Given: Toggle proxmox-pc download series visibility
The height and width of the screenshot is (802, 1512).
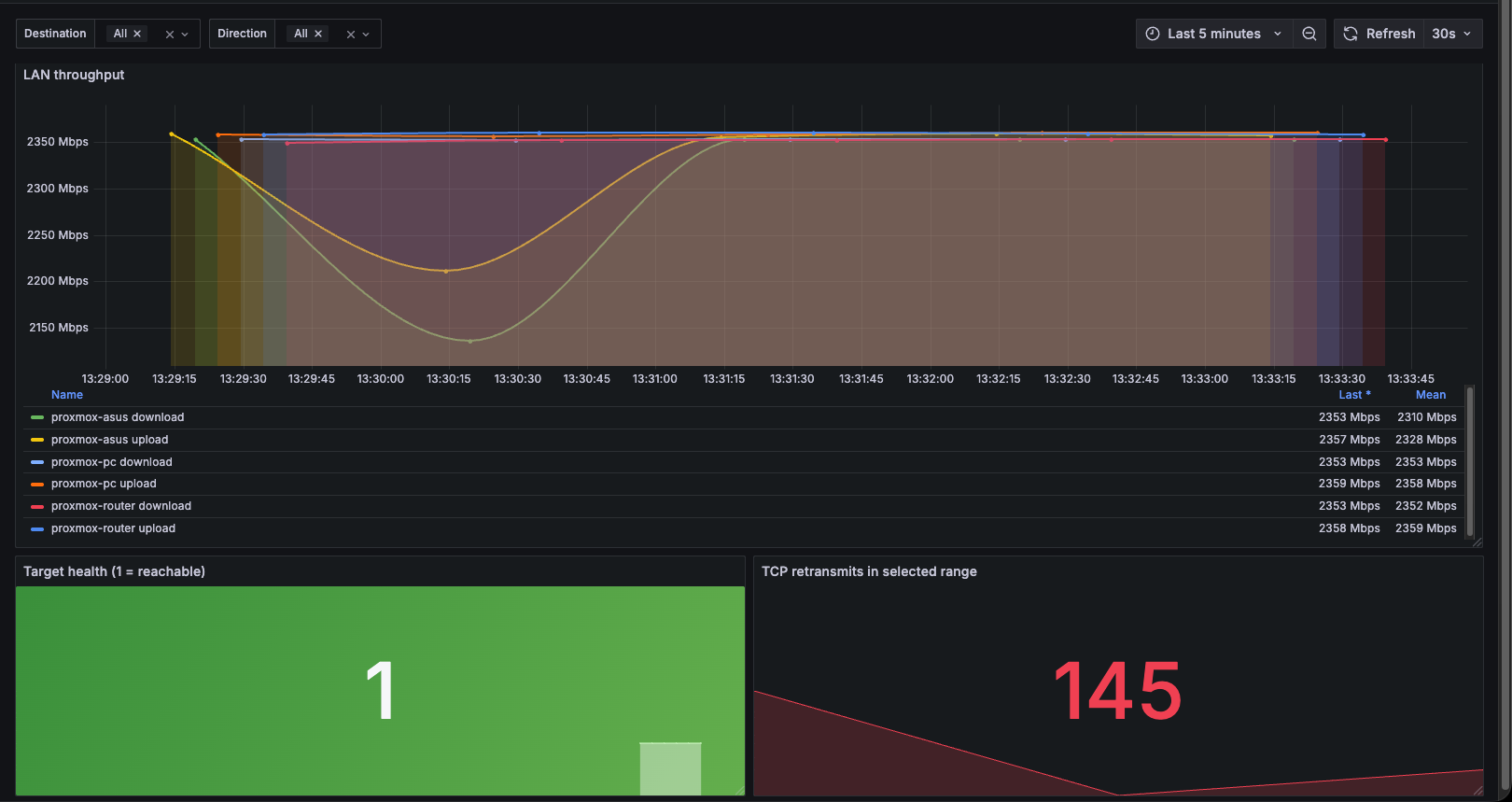Looking at the screenshot, I should [x=112, y=462].
